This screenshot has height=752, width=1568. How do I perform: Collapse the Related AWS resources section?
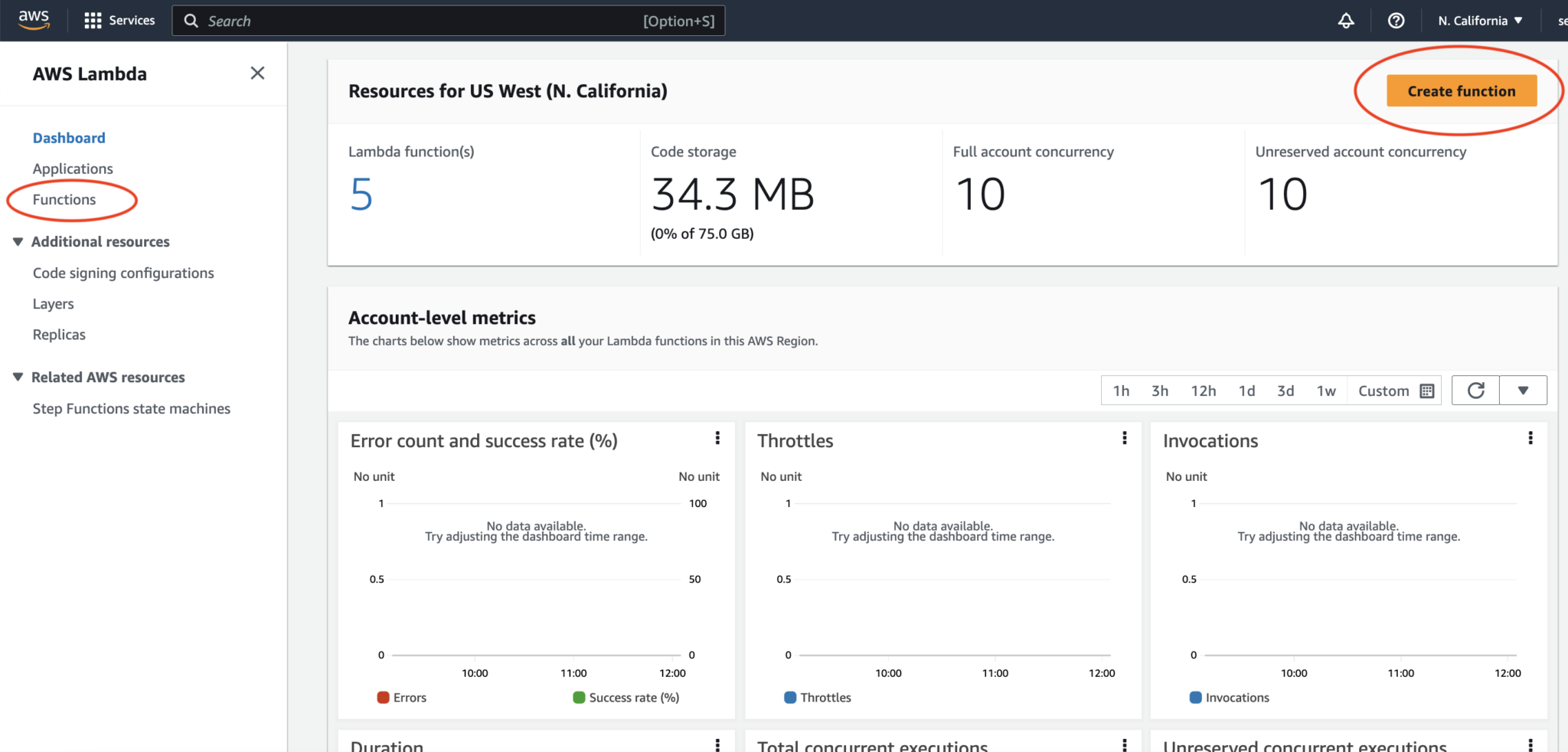tap(18, 376)
